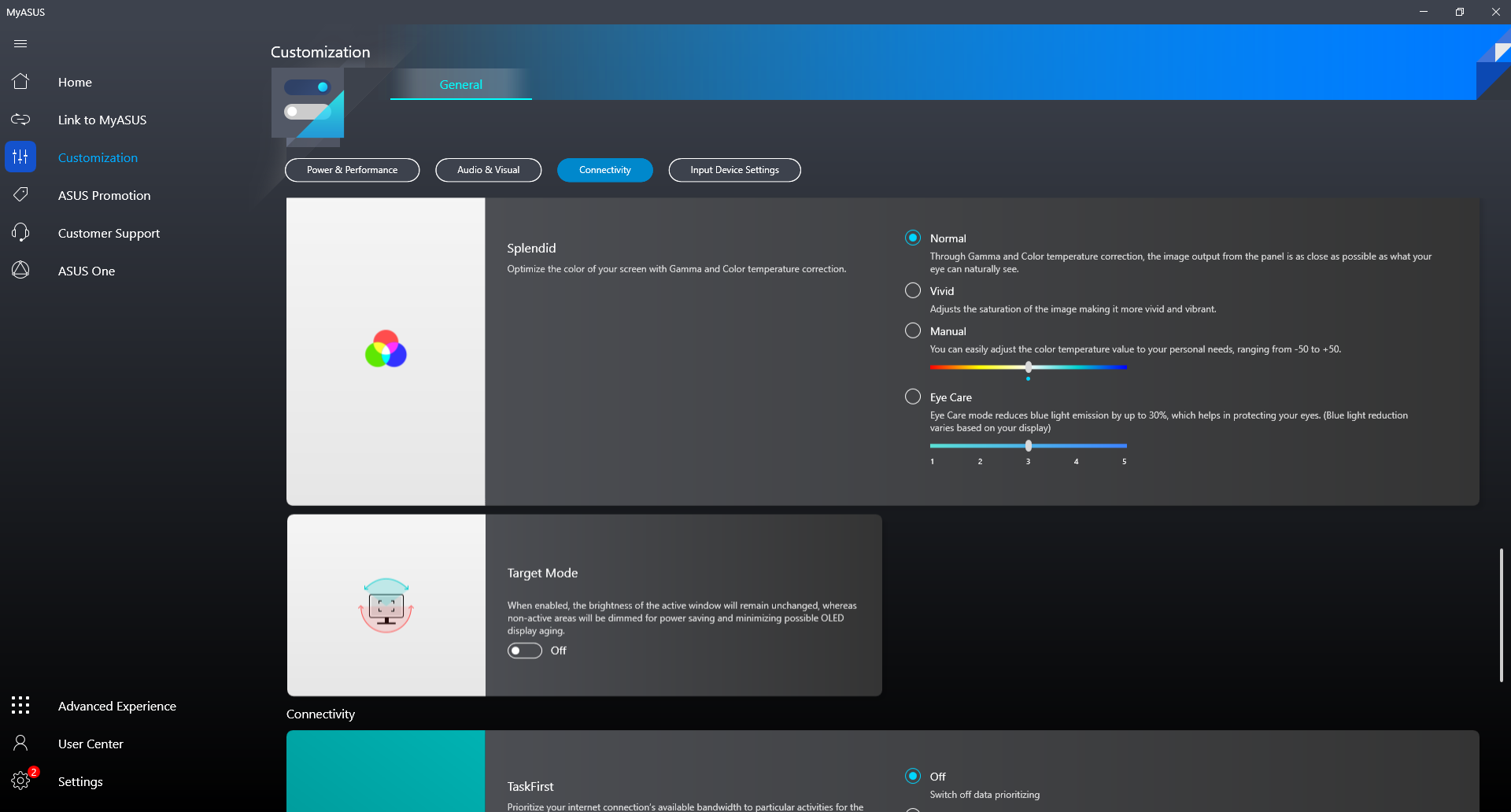Select the Eye Care mode
Screen dimensions: 1511x812
coord(913,397)
